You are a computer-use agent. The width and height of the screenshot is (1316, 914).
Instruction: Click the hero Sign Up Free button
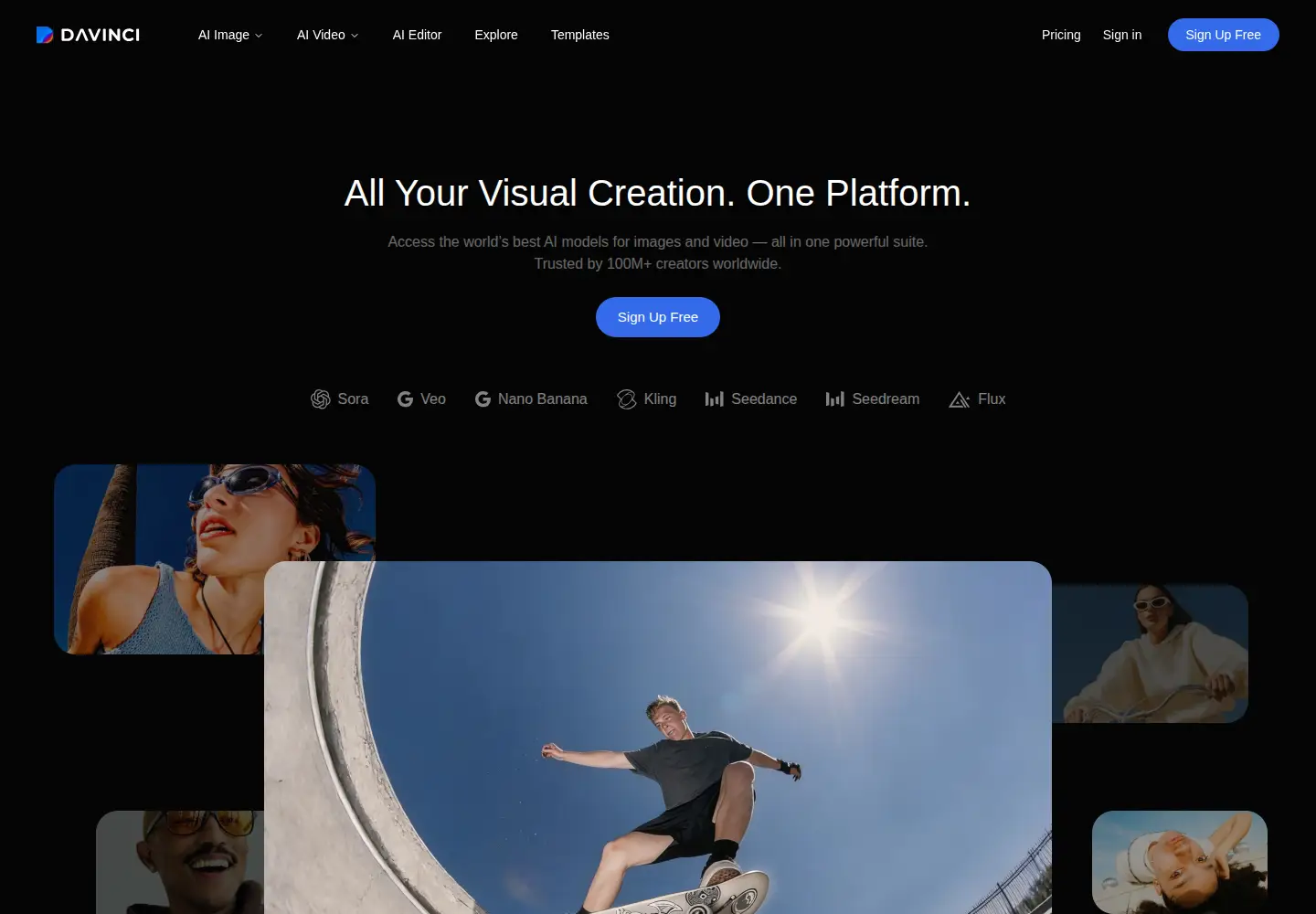tap(658, 317)
